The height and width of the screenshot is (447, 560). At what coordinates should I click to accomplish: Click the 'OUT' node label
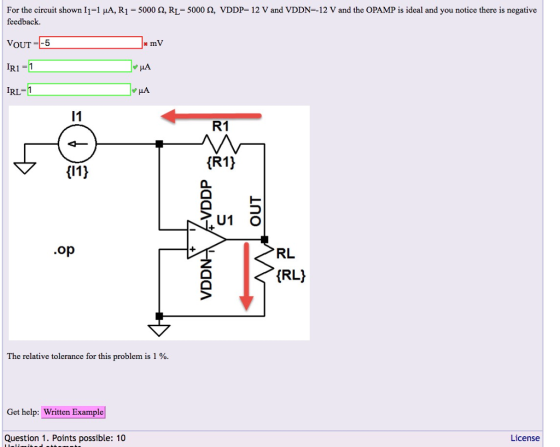[255, 211]
